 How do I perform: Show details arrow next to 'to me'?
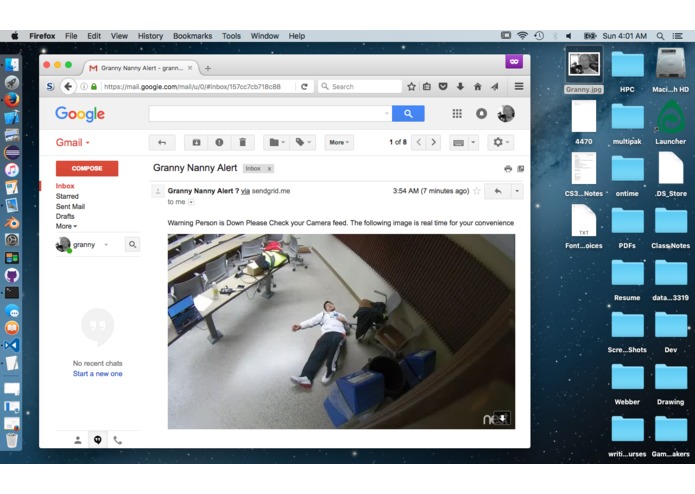point(191,202)
